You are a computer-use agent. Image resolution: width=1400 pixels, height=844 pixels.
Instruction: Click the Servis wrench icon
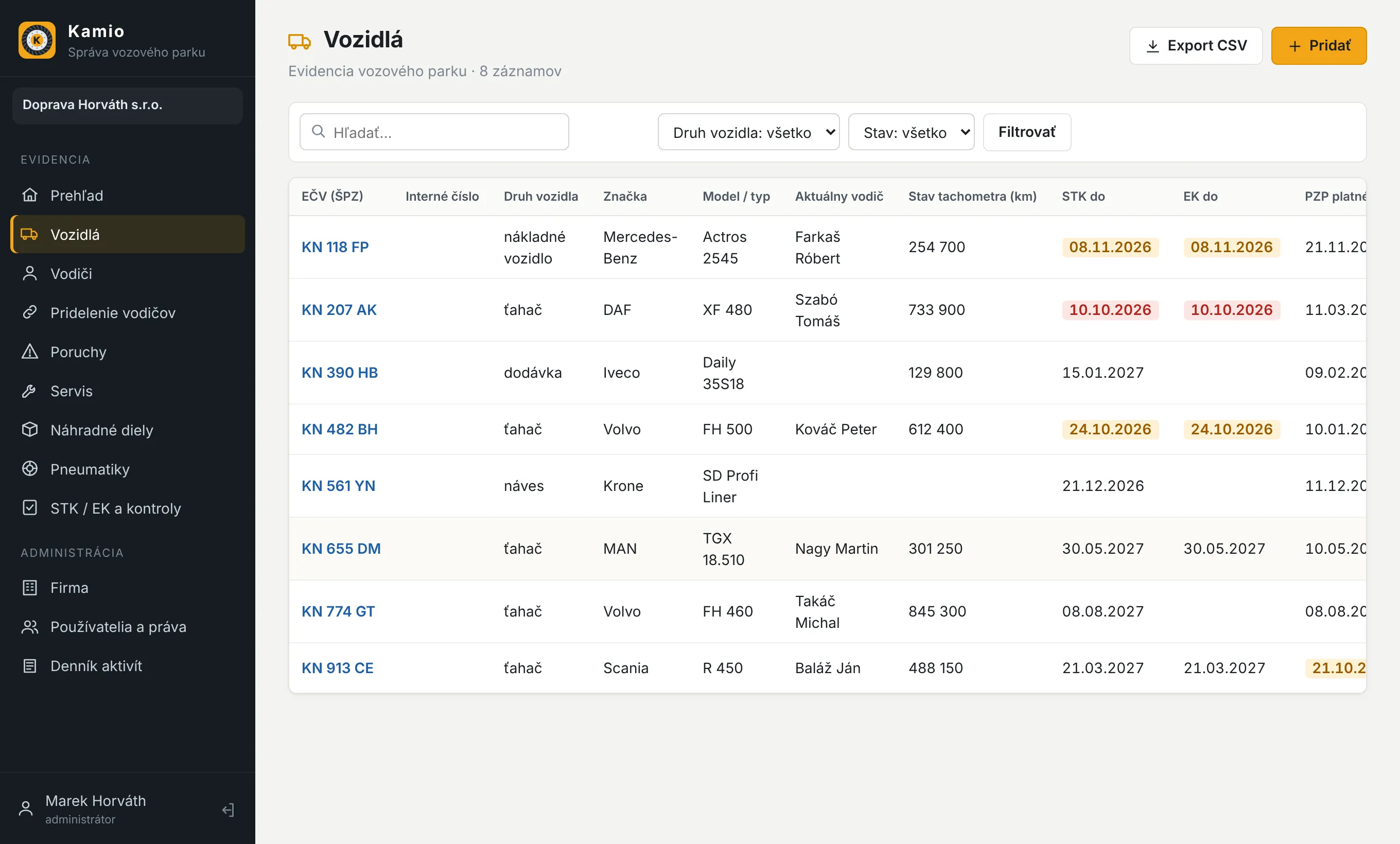(29, 391)
